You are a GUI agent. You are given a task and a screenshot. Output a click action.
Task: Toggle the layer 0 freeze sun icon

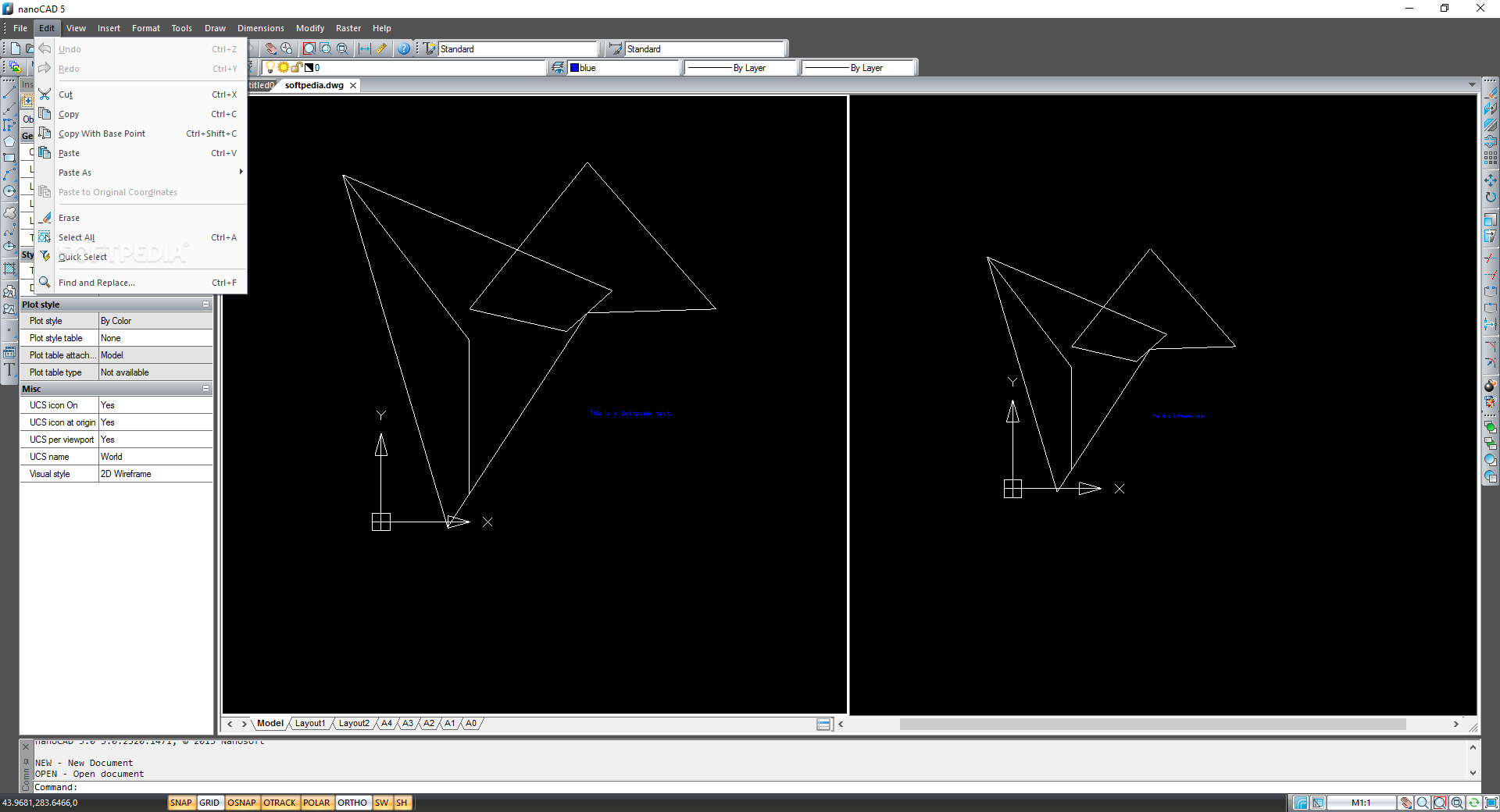[x=284, y=68]
